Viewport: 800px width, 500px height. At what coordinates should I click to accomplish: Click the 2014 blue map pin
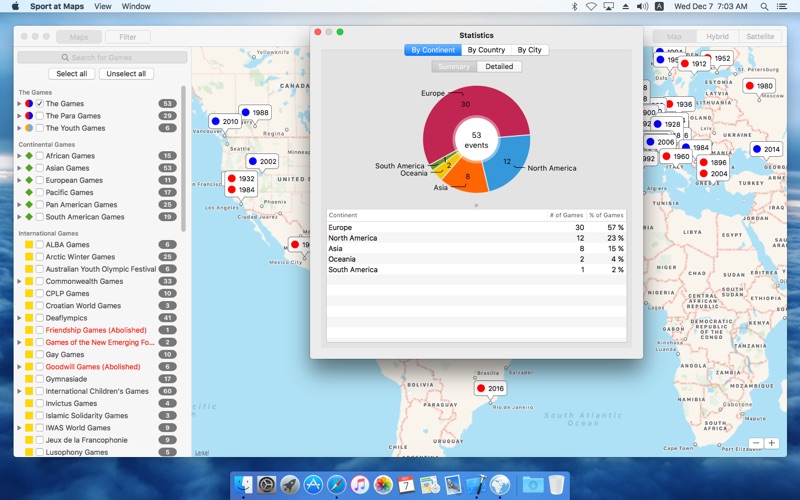tap(766, 149)
